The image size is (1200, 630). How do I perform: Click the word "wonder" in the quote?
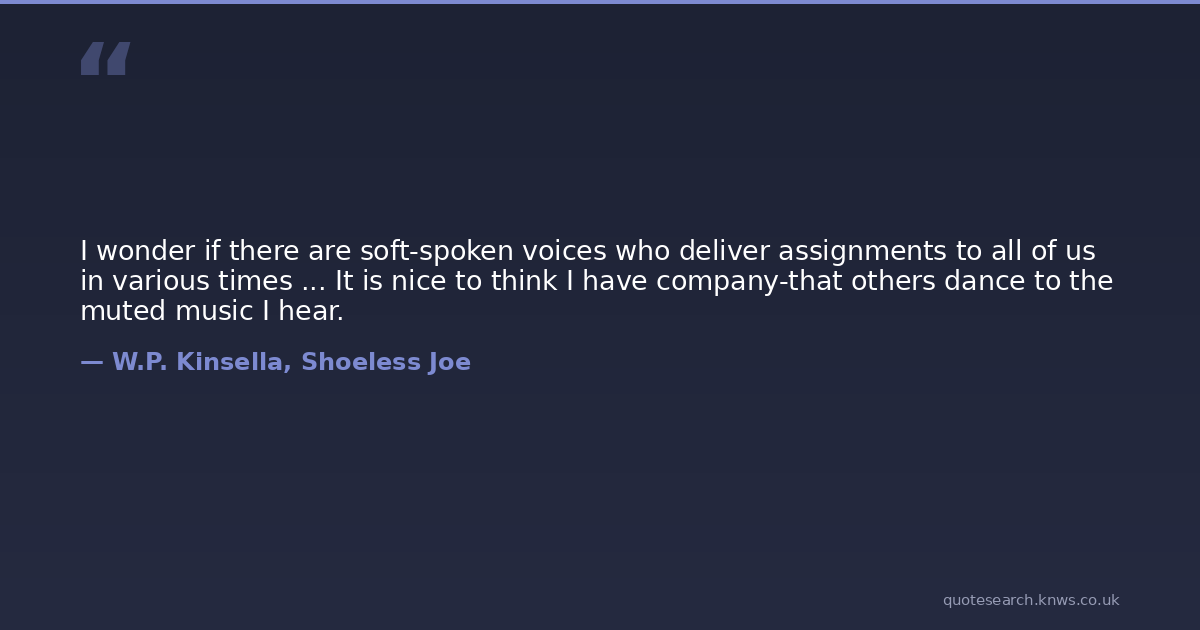point(145,251)
